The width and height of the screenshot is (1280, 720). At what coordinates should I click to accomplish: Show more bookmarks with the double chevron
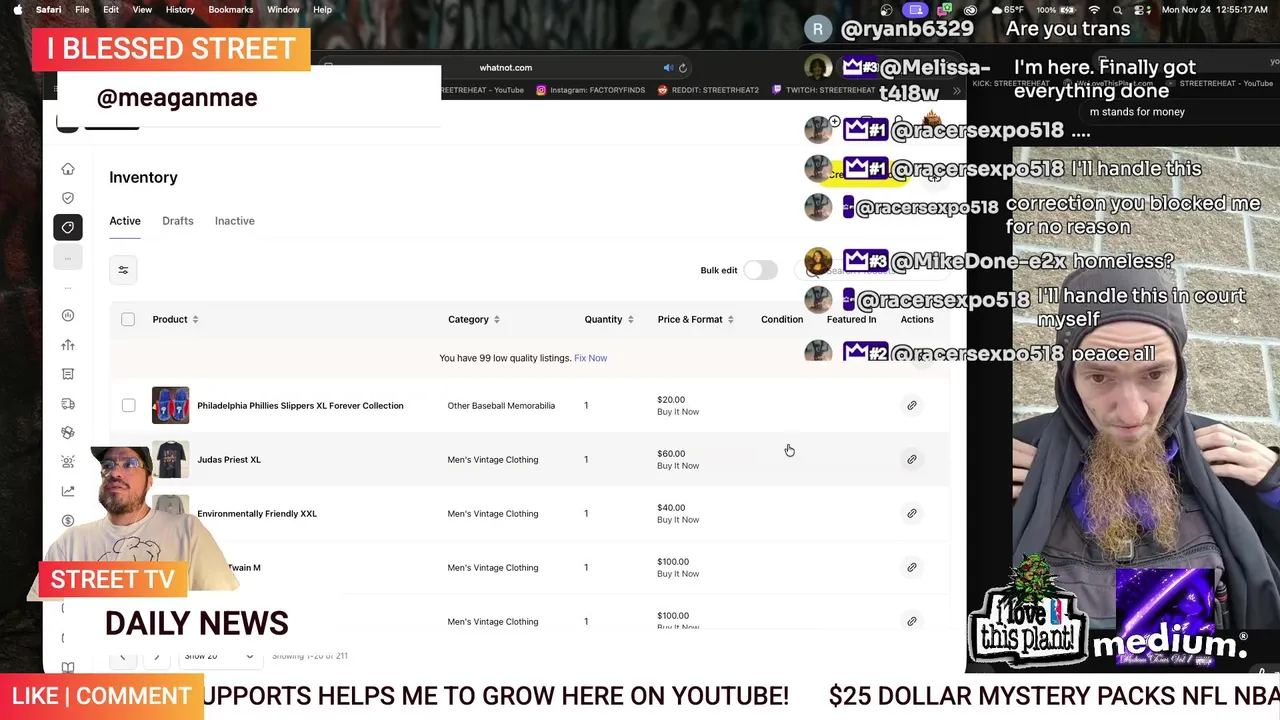(956, 90)
